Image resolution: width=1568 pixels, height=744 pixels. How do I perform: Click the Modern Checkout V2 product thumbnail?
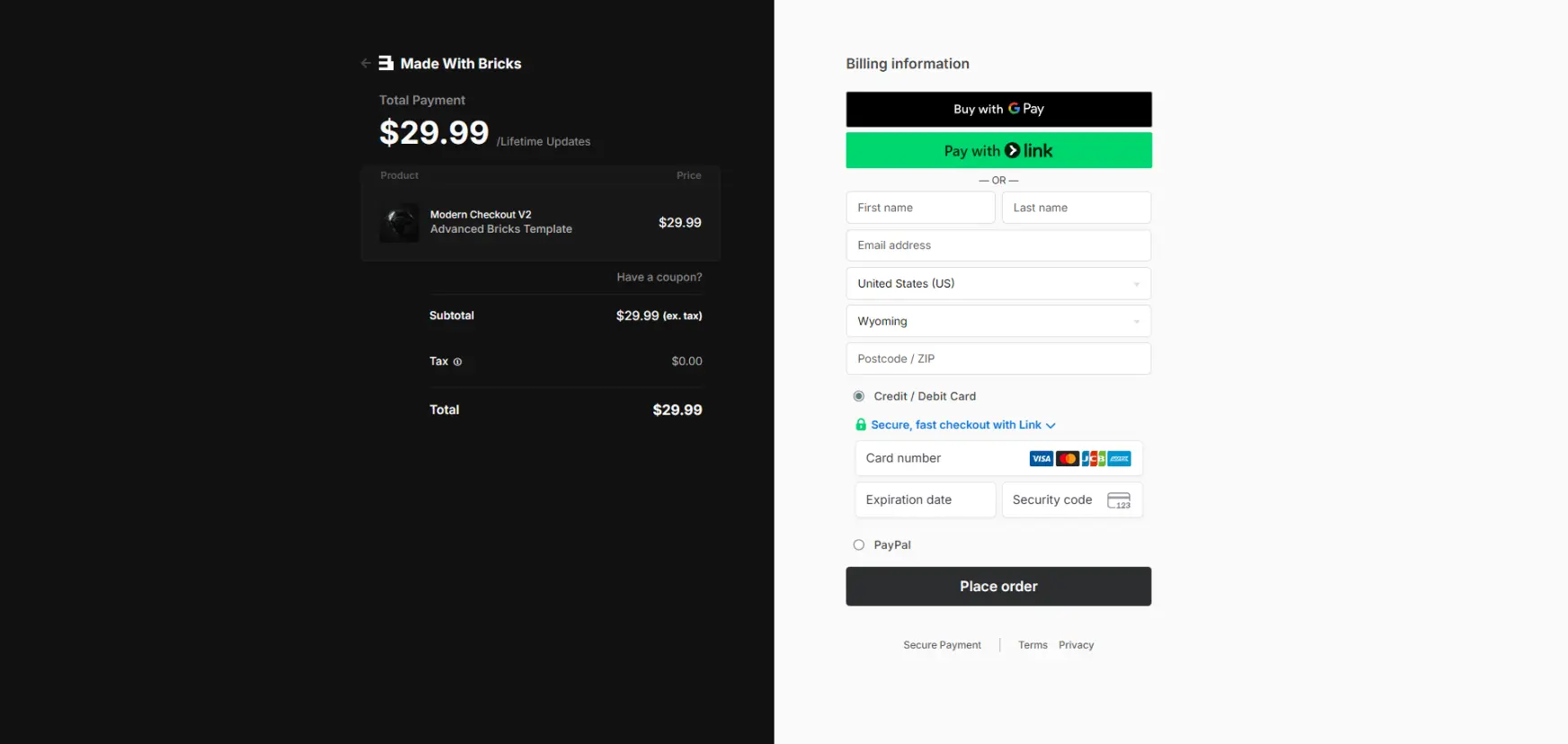pyautogui.click(x=399, y=223)
